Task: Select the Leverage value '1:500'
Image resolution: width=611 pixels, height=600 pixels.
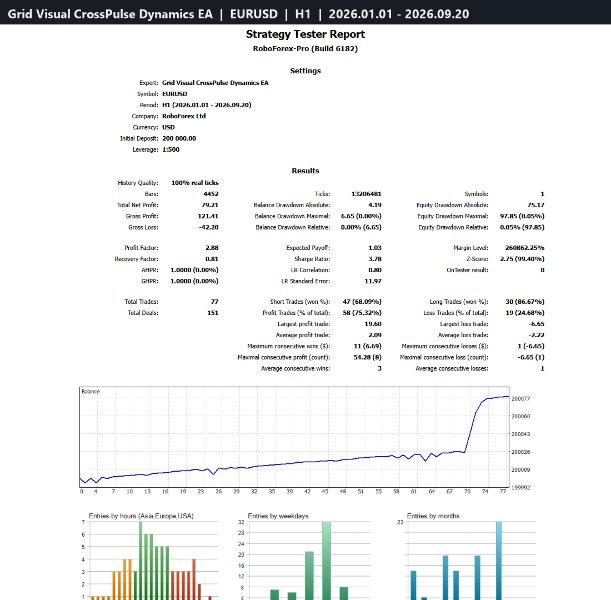Action: (x=171, y=150)
